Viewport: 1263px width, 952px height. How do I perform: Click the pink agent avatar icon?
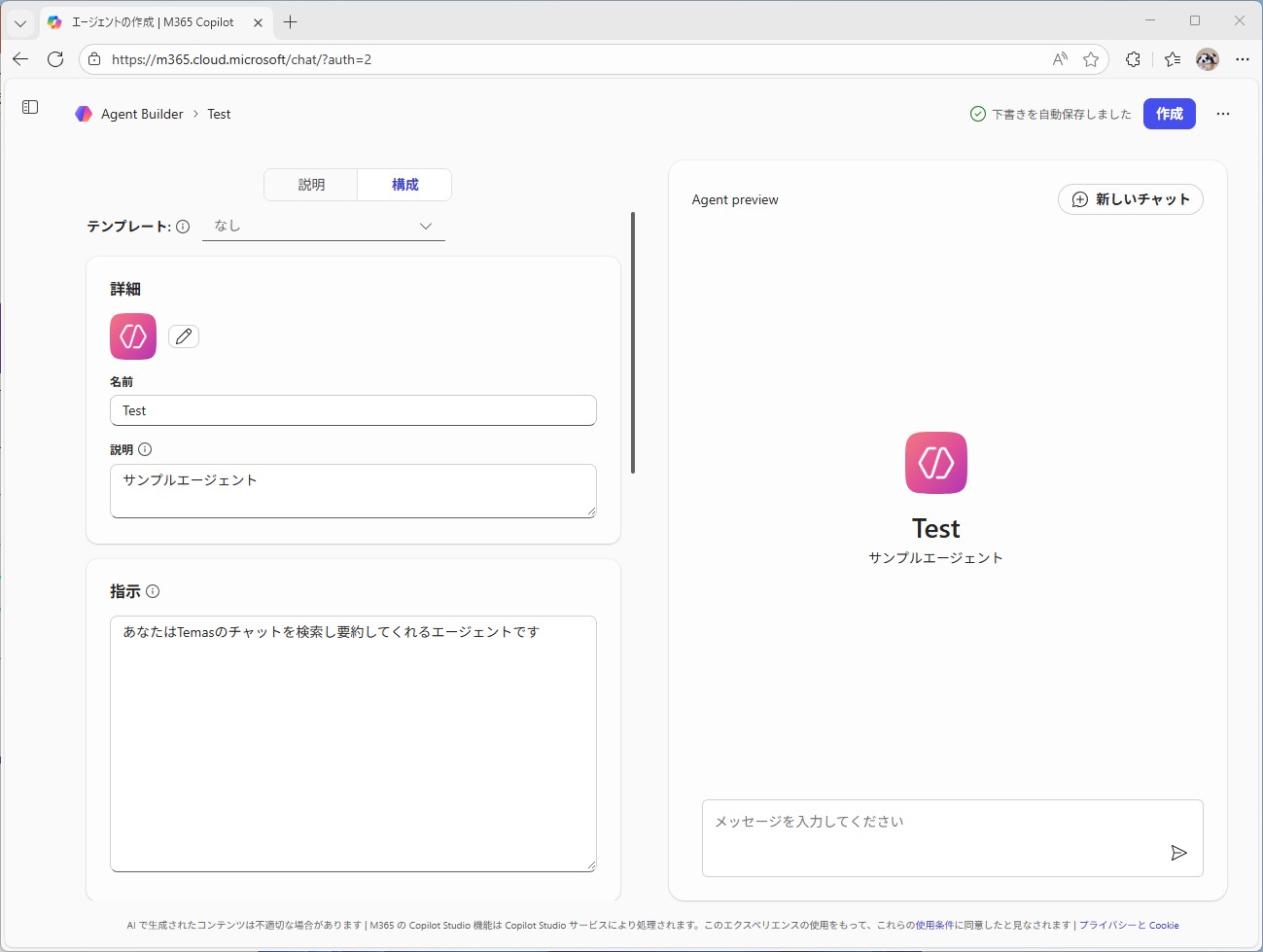click(x=132, y=335)
